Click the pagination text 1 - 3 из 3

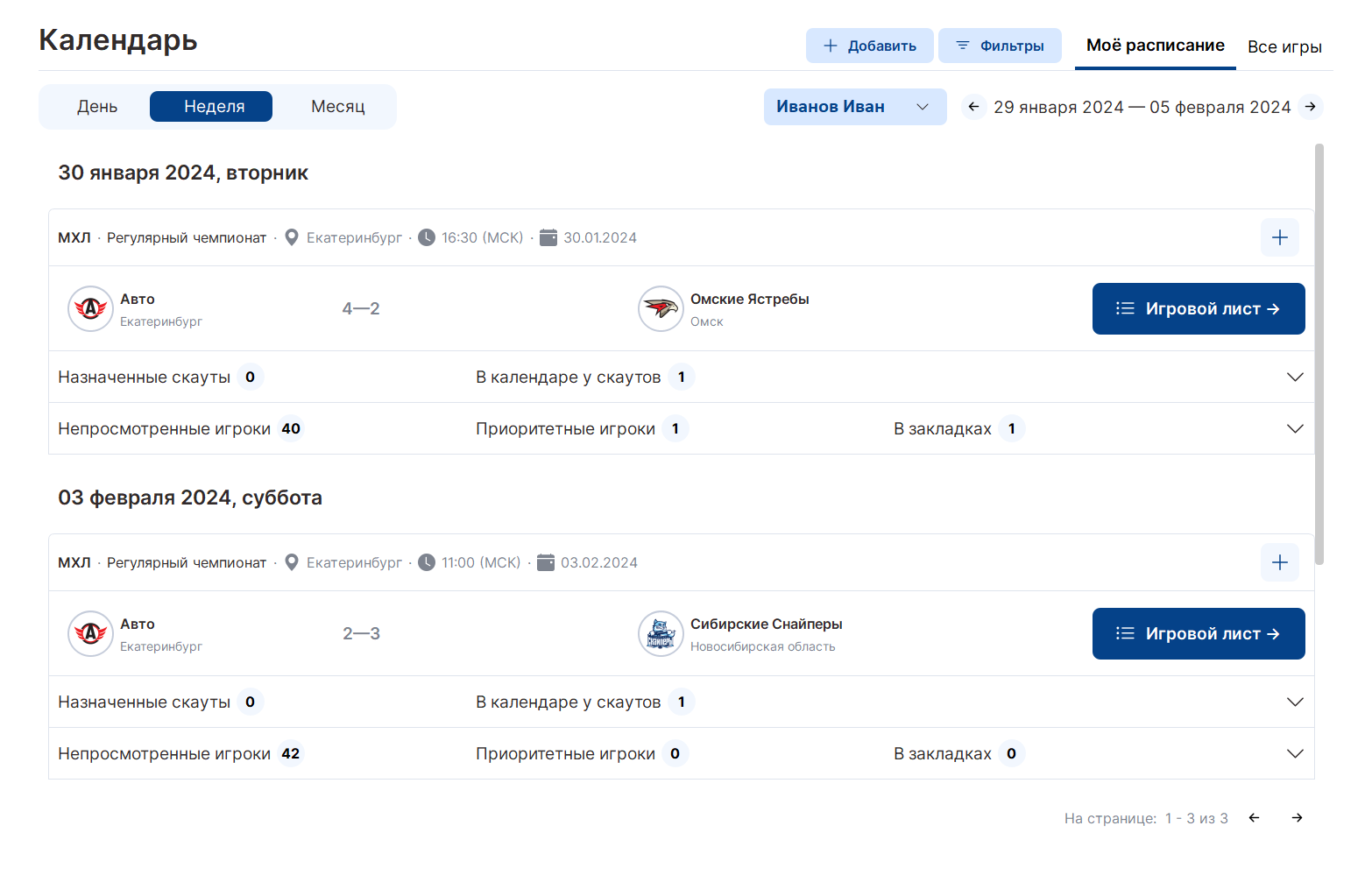coord(1197,818)
